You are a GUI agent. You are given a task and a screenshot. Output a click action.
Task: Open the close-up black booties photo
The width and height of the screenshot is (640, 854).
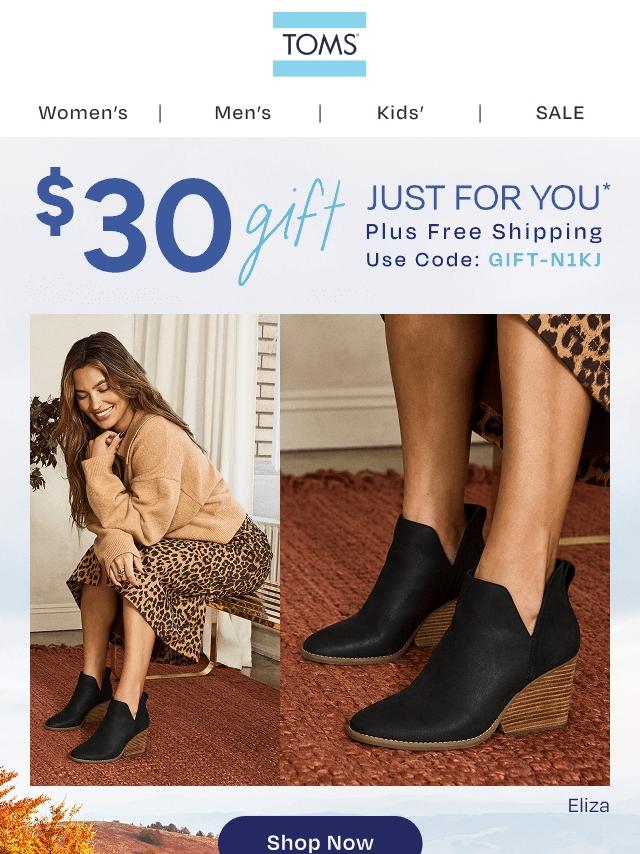(x=445, y=550)
